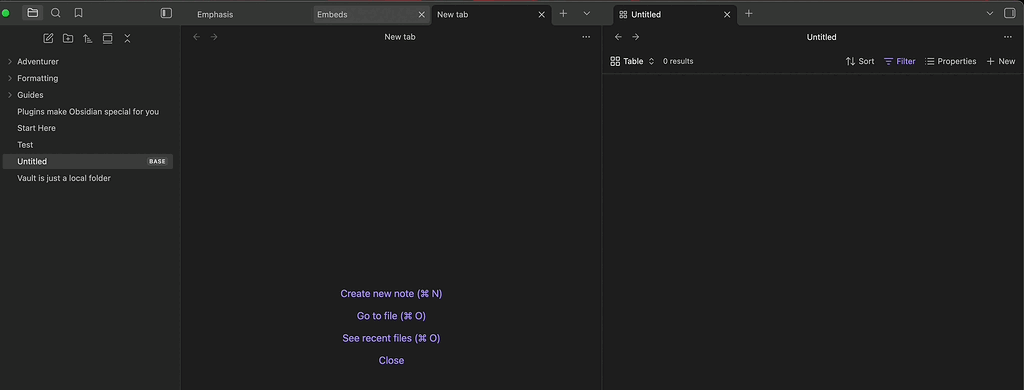Click the Close link in New tab
This screenshot has height=390, width=1024.
pos(391,361)
